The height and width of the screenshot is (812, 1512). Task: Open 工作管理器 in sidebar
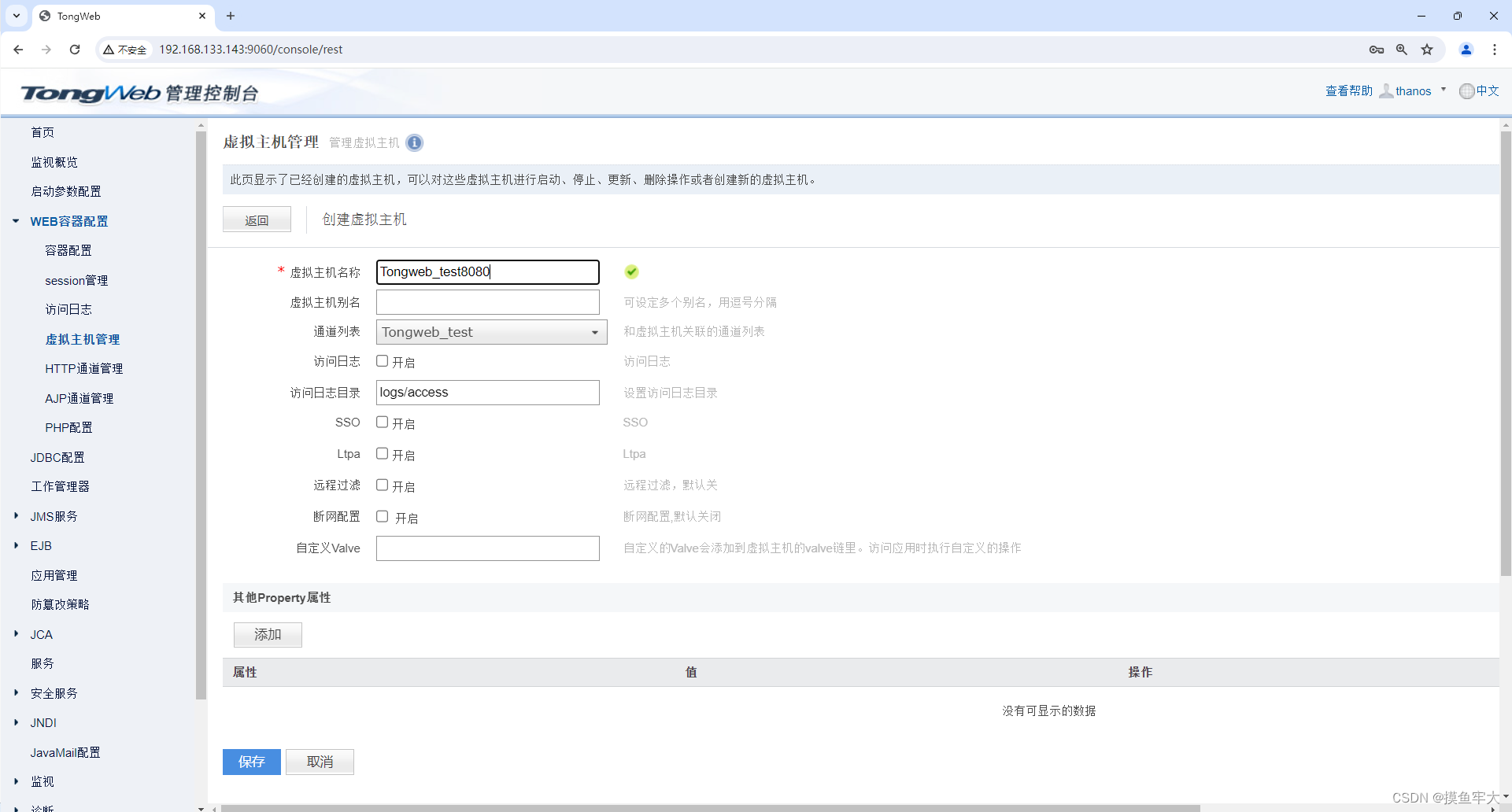[x=61, y=486]
